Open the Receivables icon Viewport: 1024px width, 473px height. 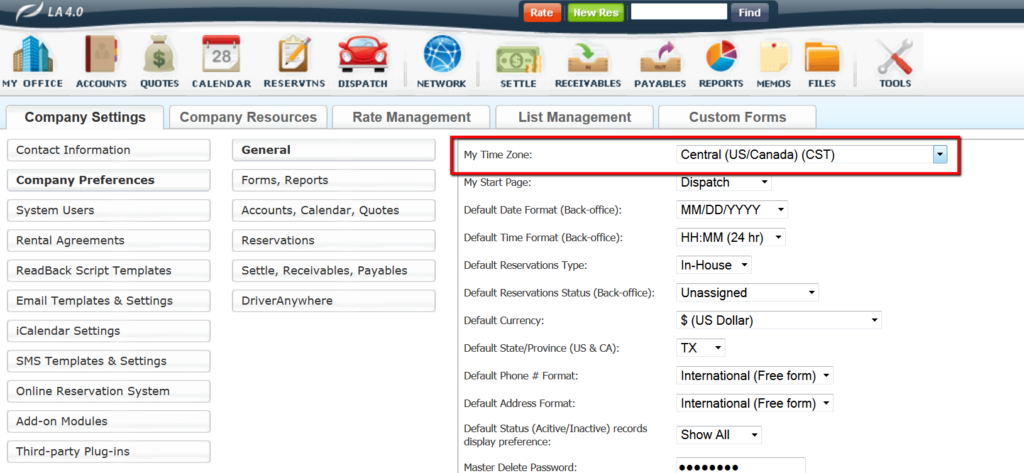click(587, 56)
